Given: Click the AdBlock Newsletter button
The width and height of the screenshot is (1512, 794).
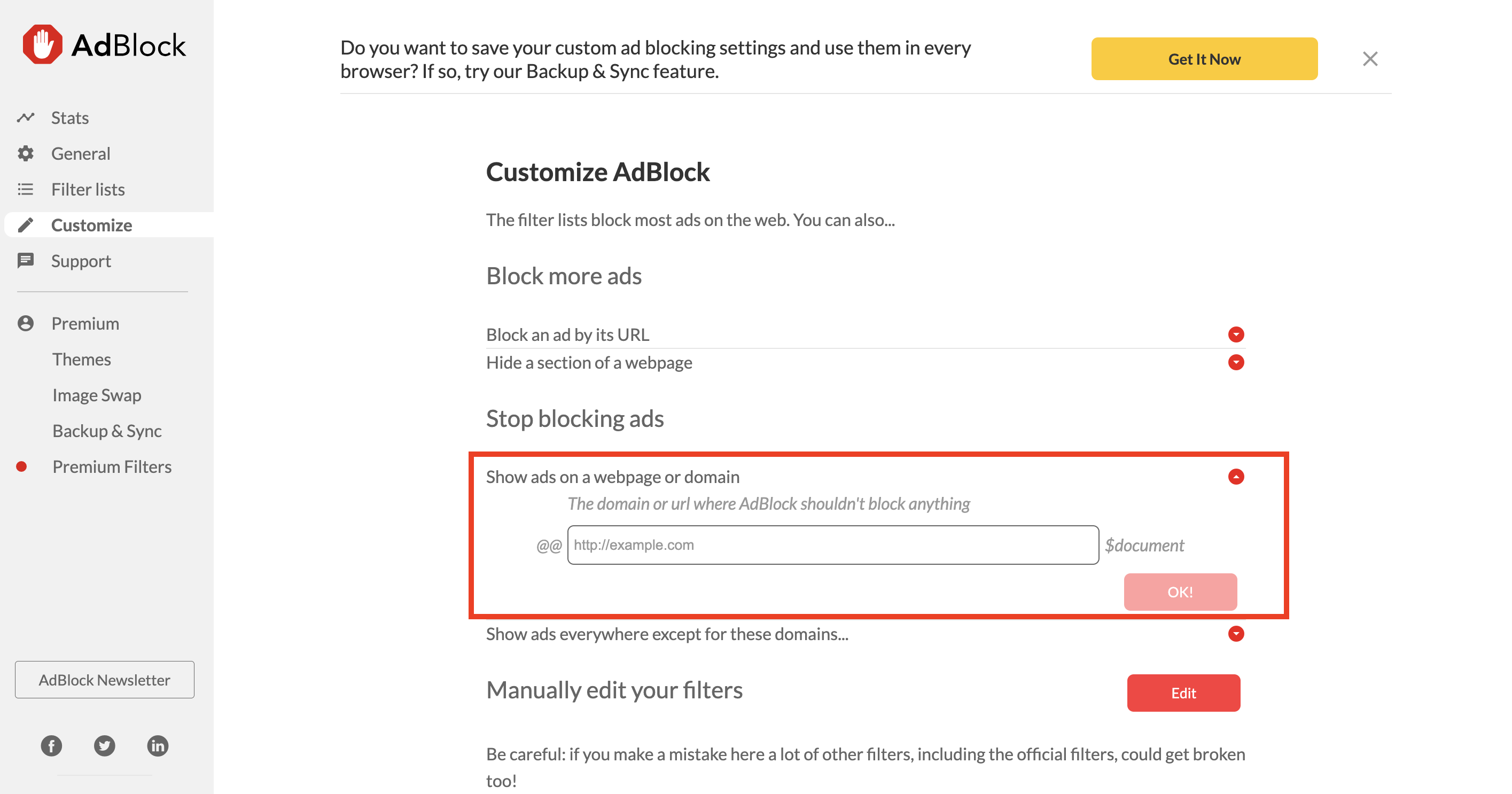Looking at the screenshot, I should tap(105, 680).
